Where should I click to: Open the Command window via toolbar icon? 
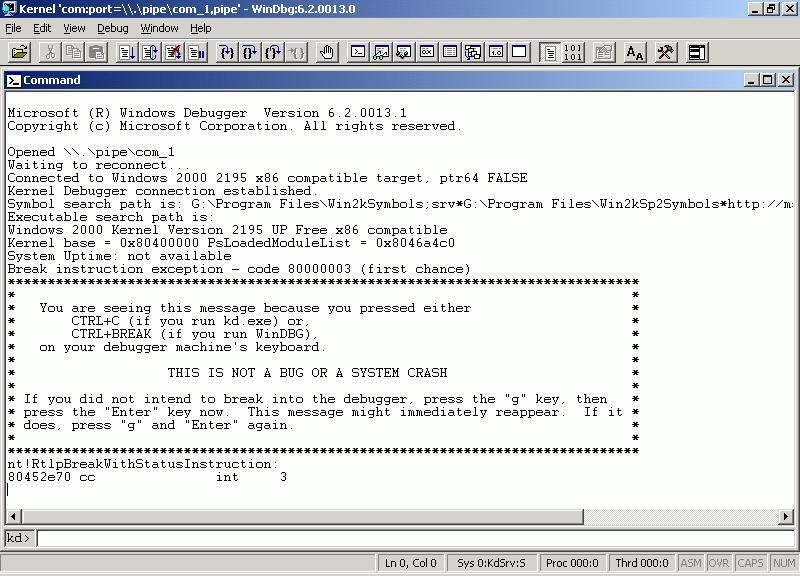coord(358,52)
